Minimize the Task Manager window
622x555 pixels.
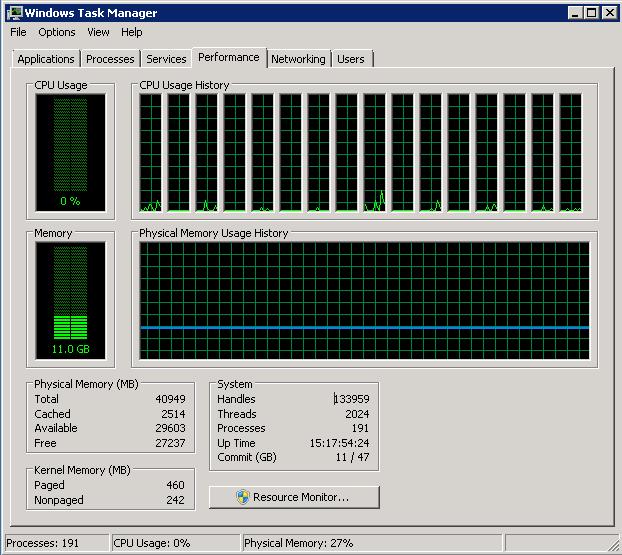(x=575, y=13)
